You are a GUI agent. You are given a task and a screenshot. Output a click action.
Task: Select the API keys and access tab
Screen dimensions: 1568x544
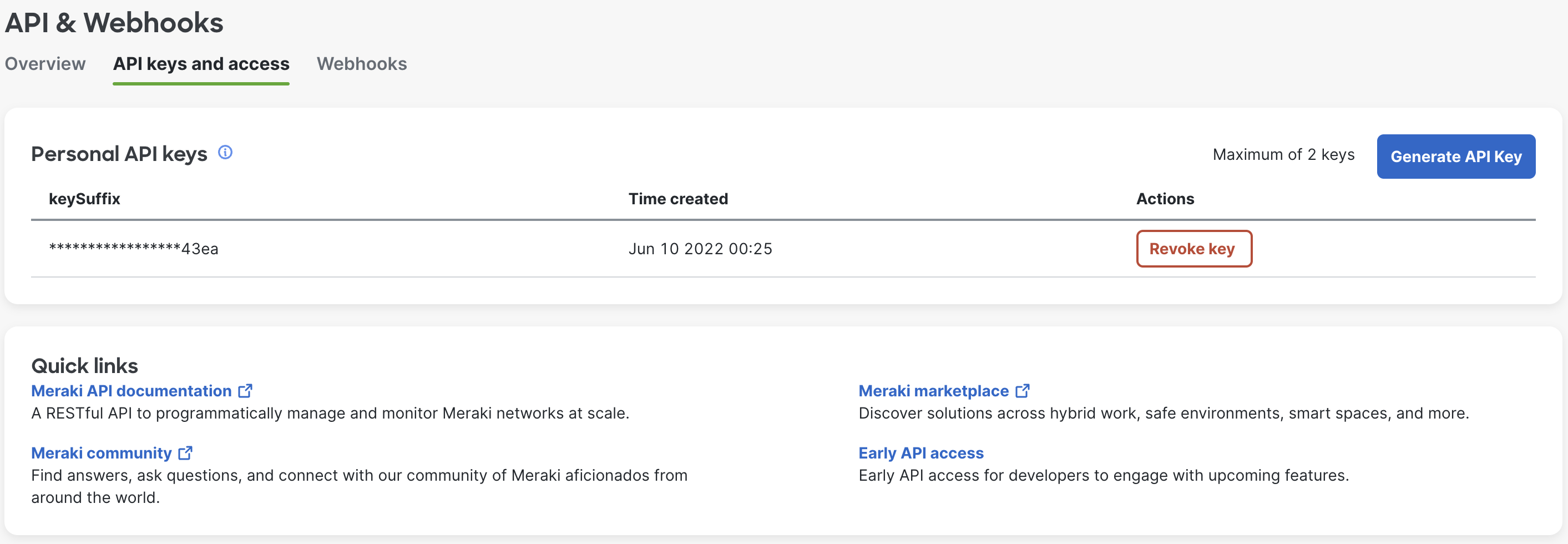[x=201, y=63]
